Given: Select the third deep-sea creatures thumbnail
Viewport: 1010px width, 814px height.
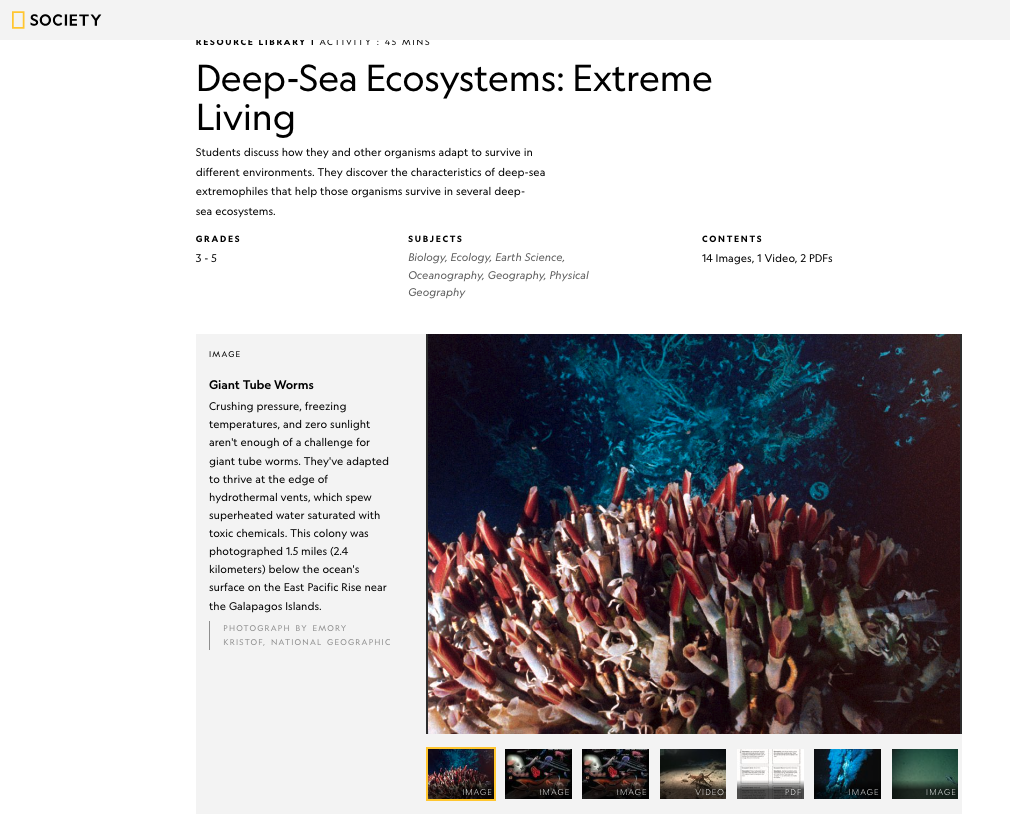Looking at the screenshot, I should [x=615, y=773].
